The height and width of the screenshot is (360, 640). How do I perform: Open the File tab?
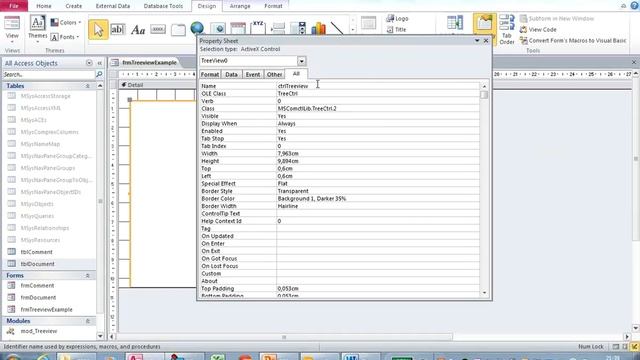[14, 6]
